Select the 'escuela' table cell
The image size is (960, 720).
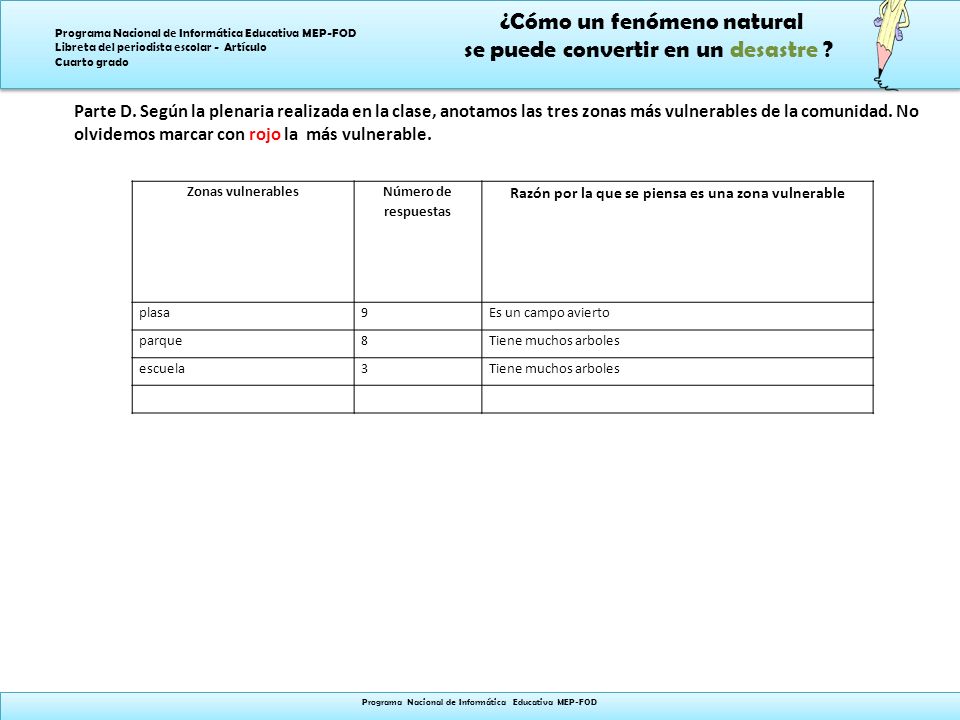click(243, 372)
